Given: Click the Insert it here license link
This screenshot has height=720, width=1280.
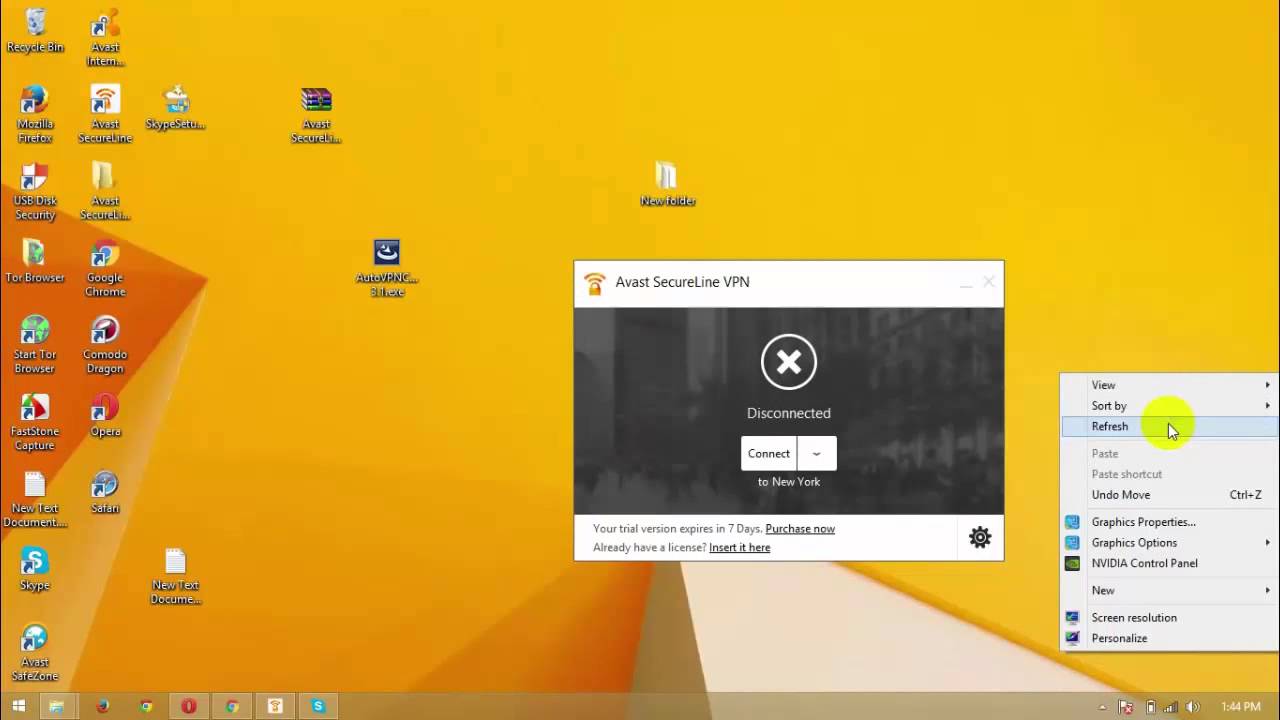Looking at the screenshot, I should [x=740, y=547].
